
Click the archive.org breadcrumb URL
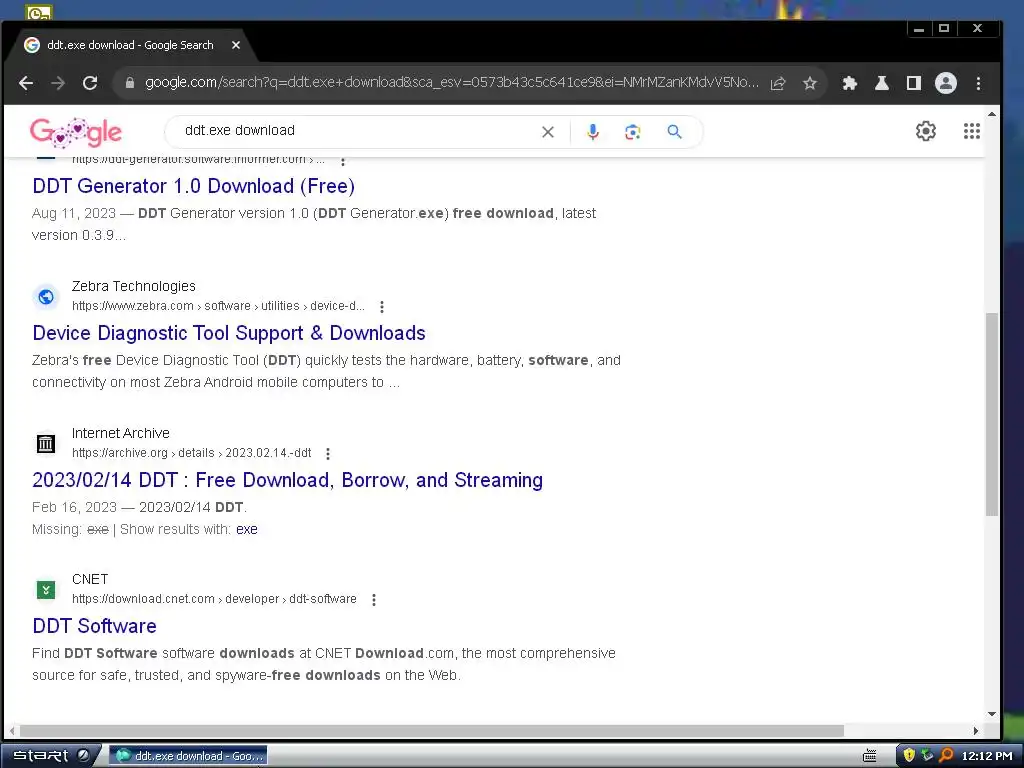(x=191, y=453)
